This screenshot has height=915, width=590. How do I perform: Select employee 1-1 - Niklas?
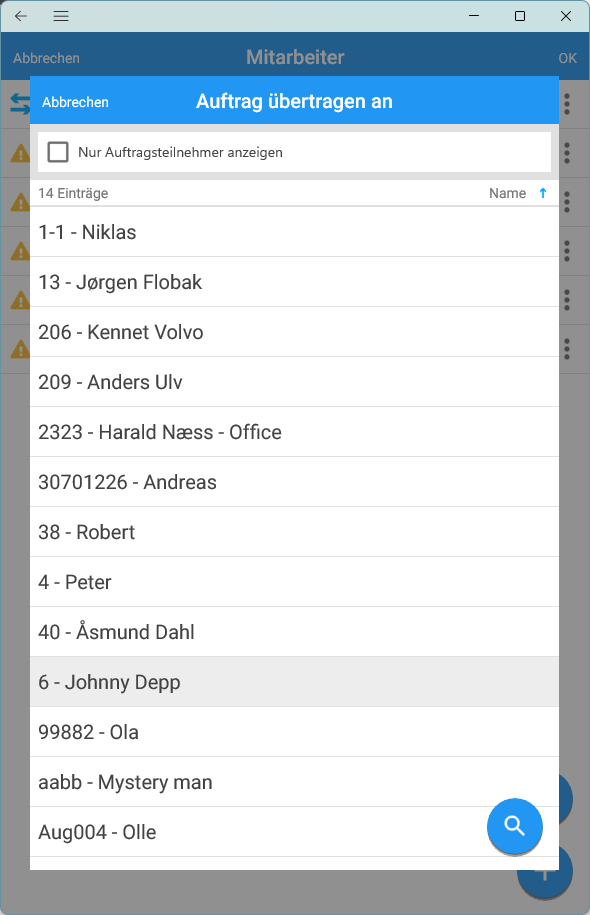pos(294,232)
